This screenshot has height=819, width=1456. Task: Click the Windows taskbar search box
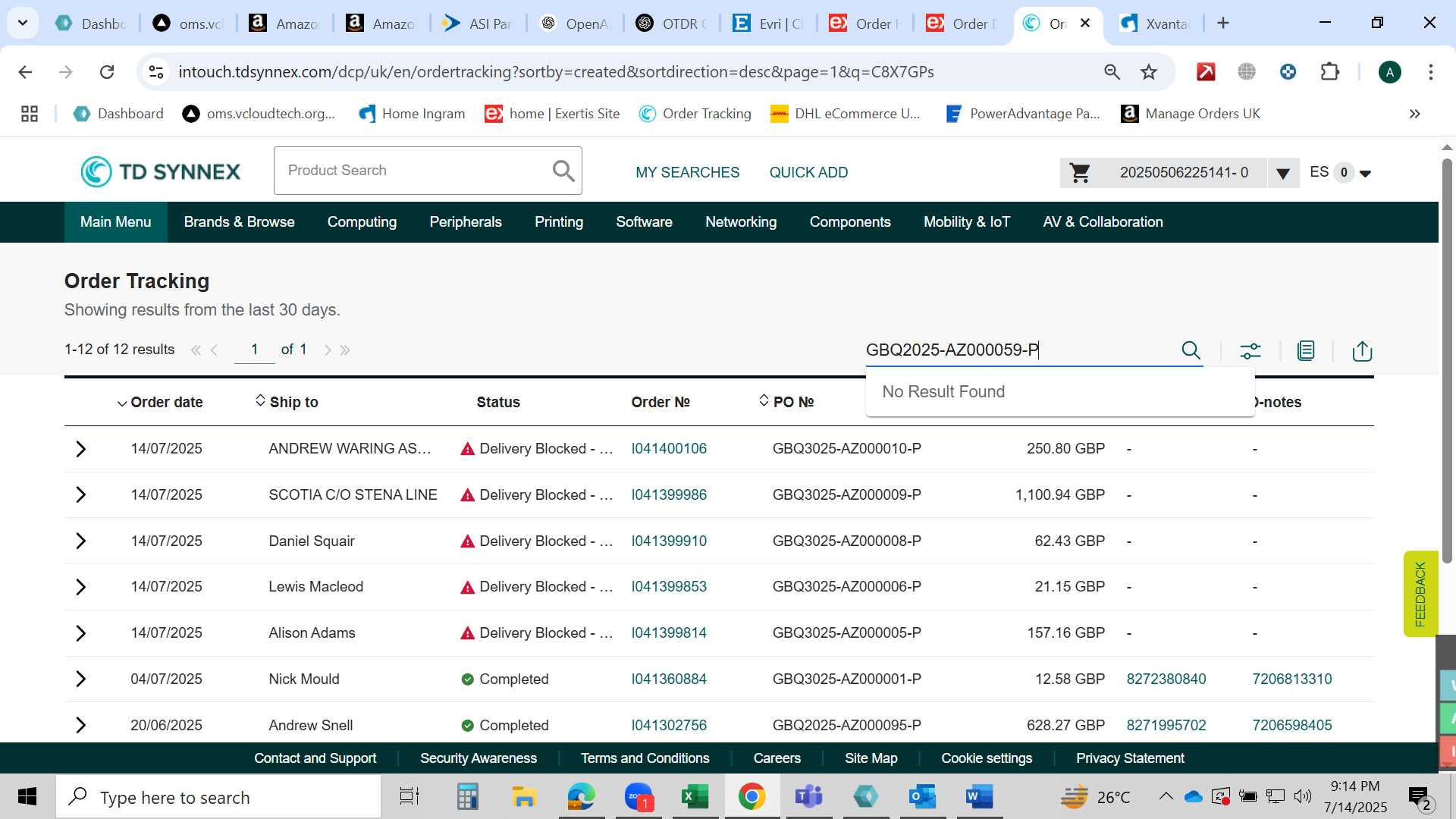(218, 797)
